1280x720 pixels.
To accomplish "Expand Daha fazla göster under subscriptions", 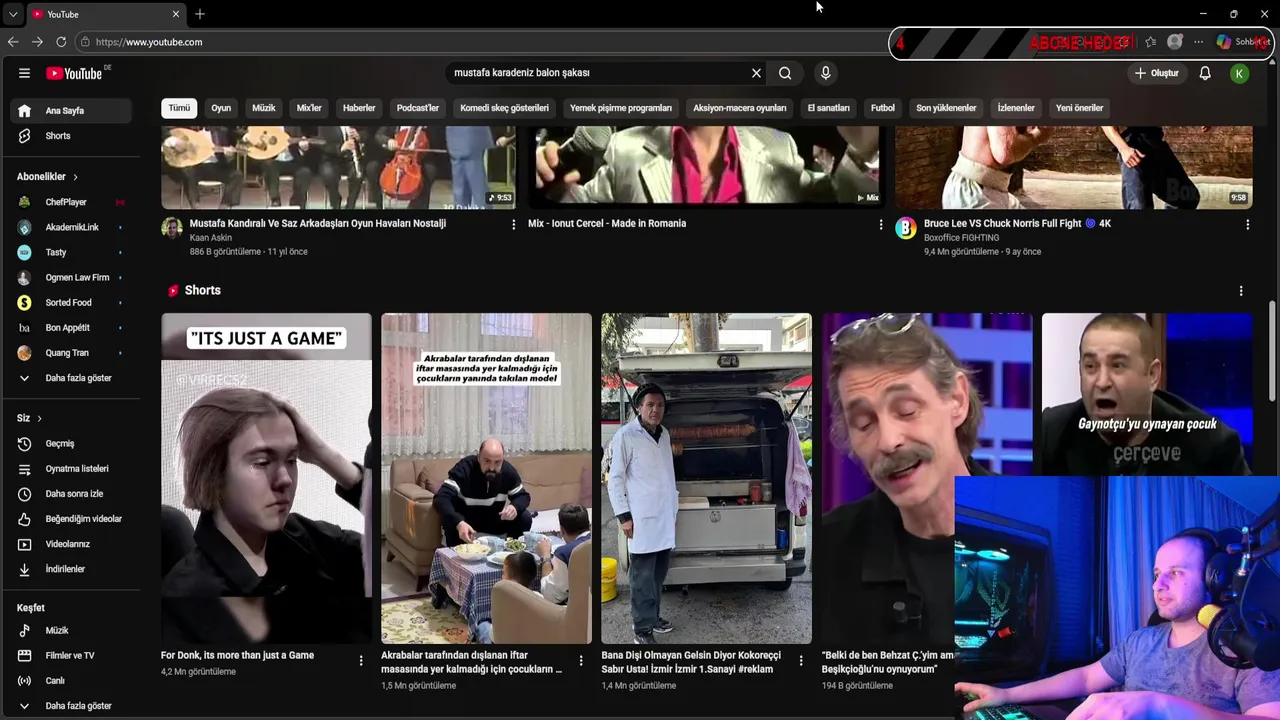I will [x=71, y=378].
